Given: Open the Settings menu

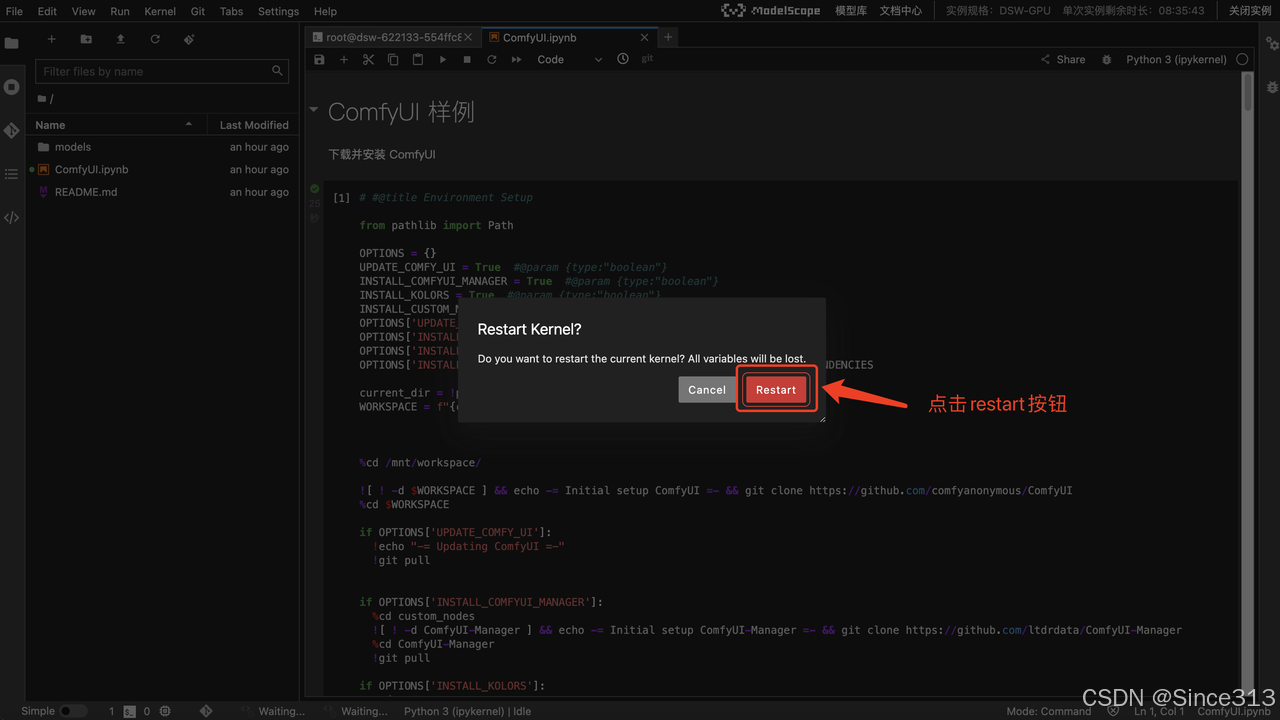Looking at the screenshot, I should click(278, 11).
